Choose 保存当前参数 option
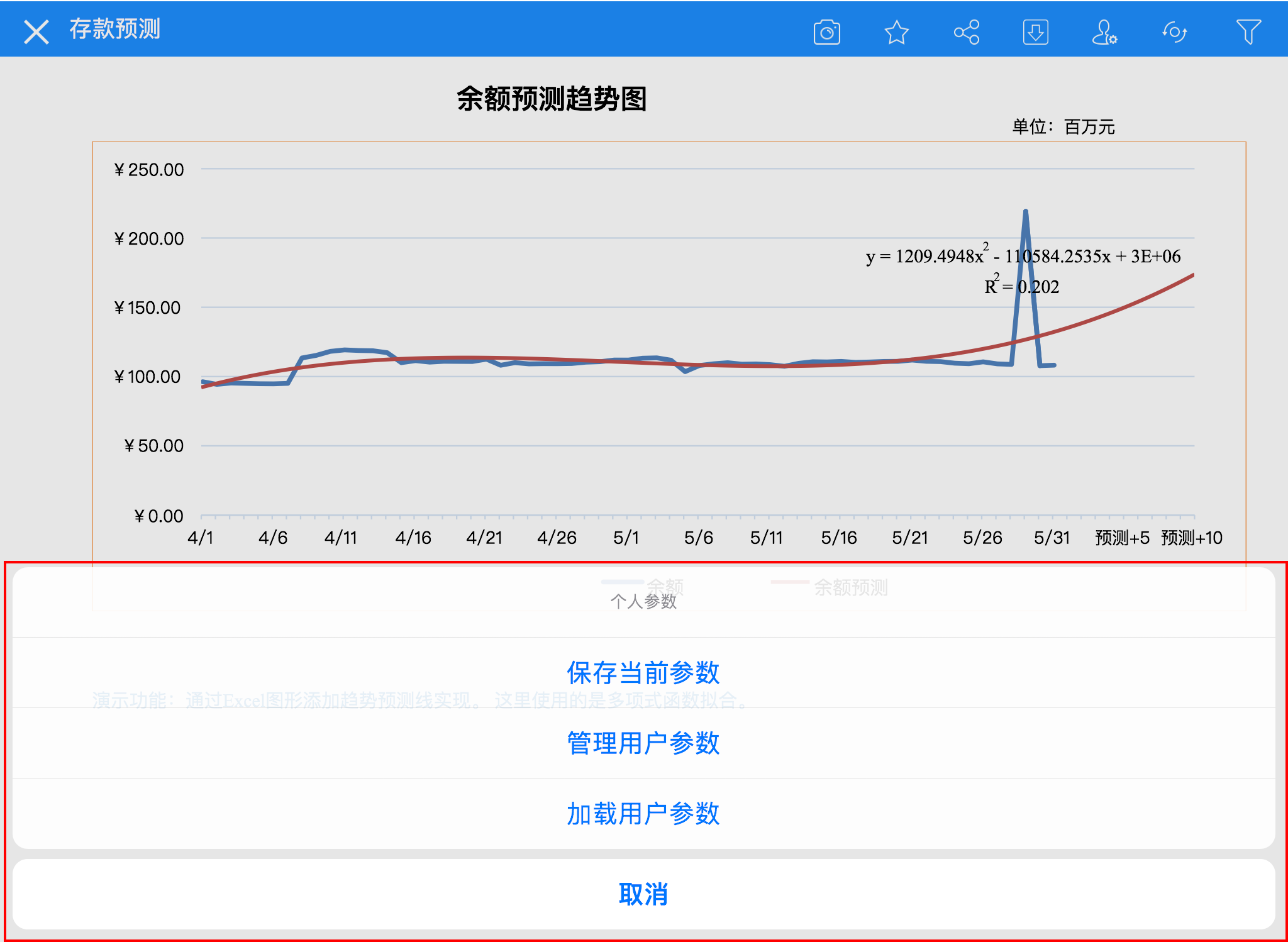Screen dimensions: 1288x942 point(643,673)
